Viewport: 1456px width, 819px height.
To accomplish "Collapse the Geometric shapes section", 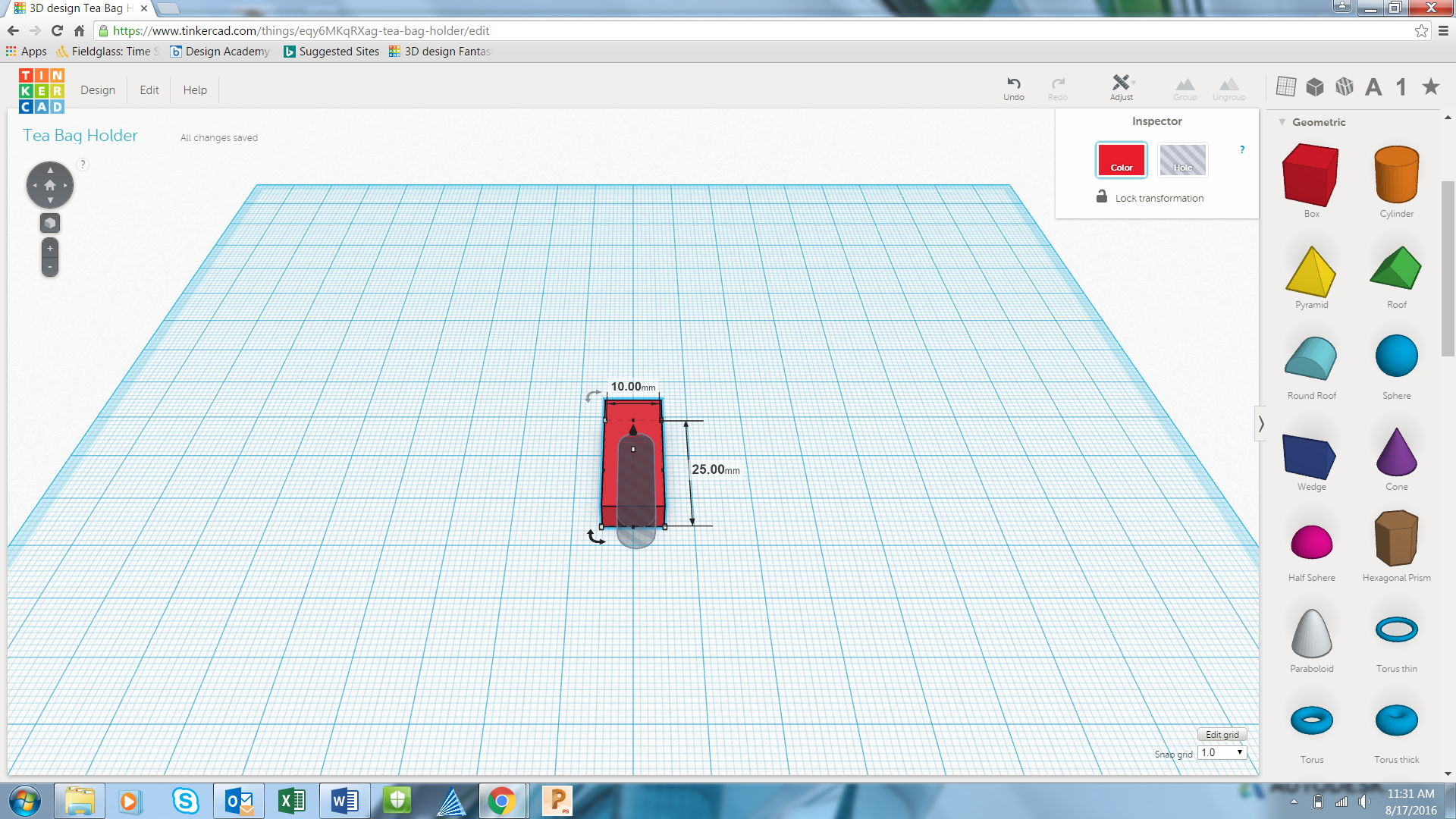I will 1282,122.
